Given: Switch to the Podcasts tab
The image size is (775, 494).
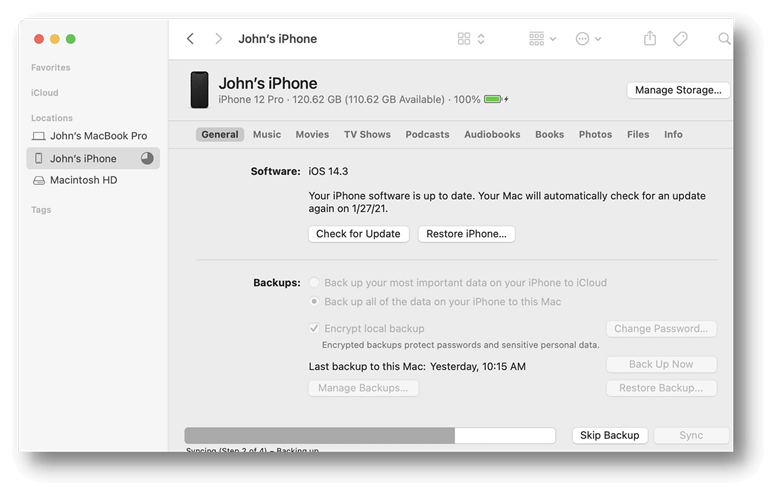Looking at the screenshot, I should coord(428,135).
